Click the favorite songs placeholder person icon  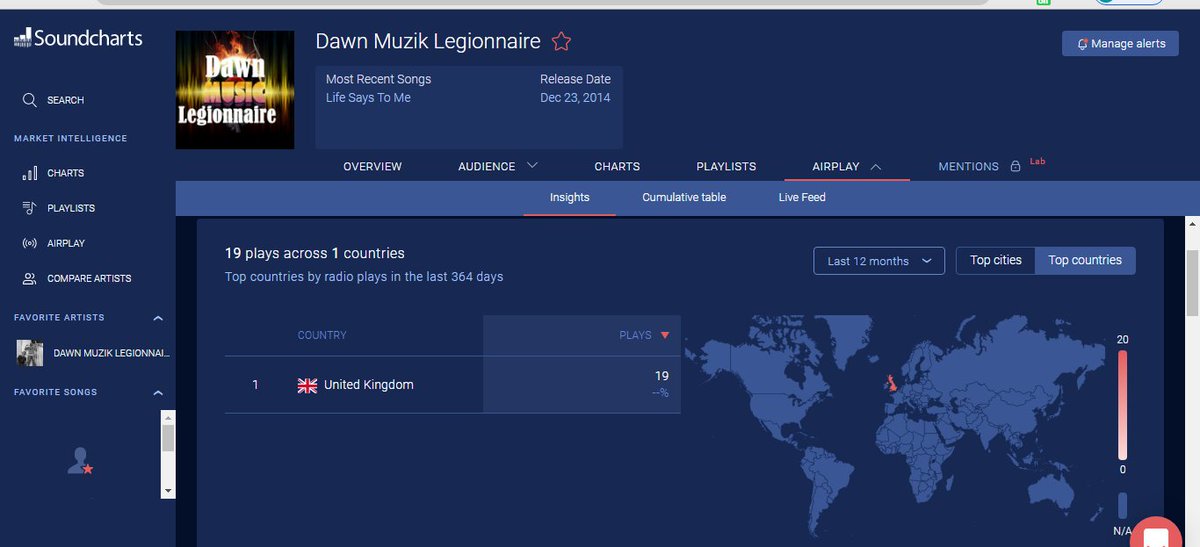pyautogui.click(x=80, y=461)
